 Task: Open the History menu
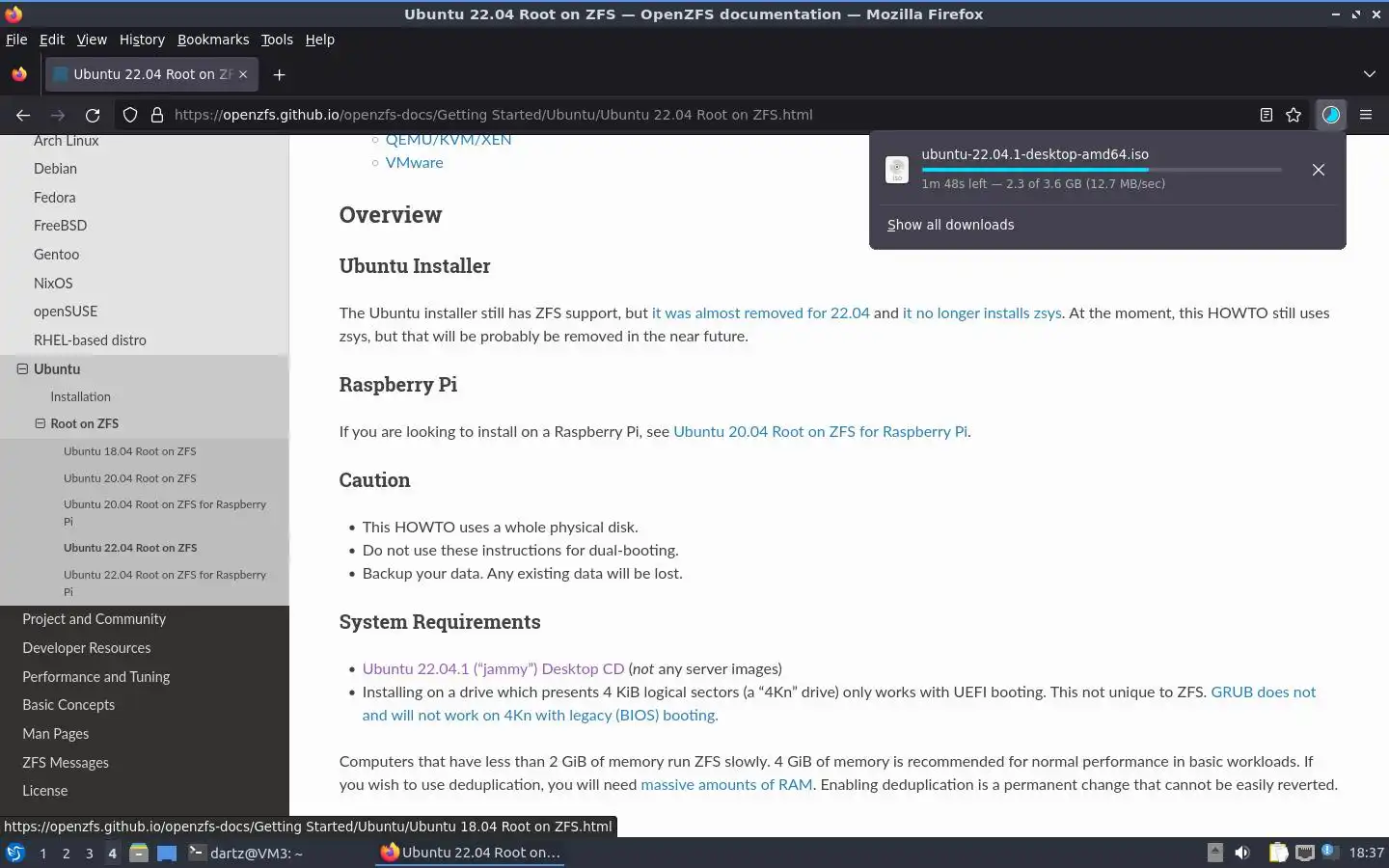pyautogui.click(x=142, y=40)
